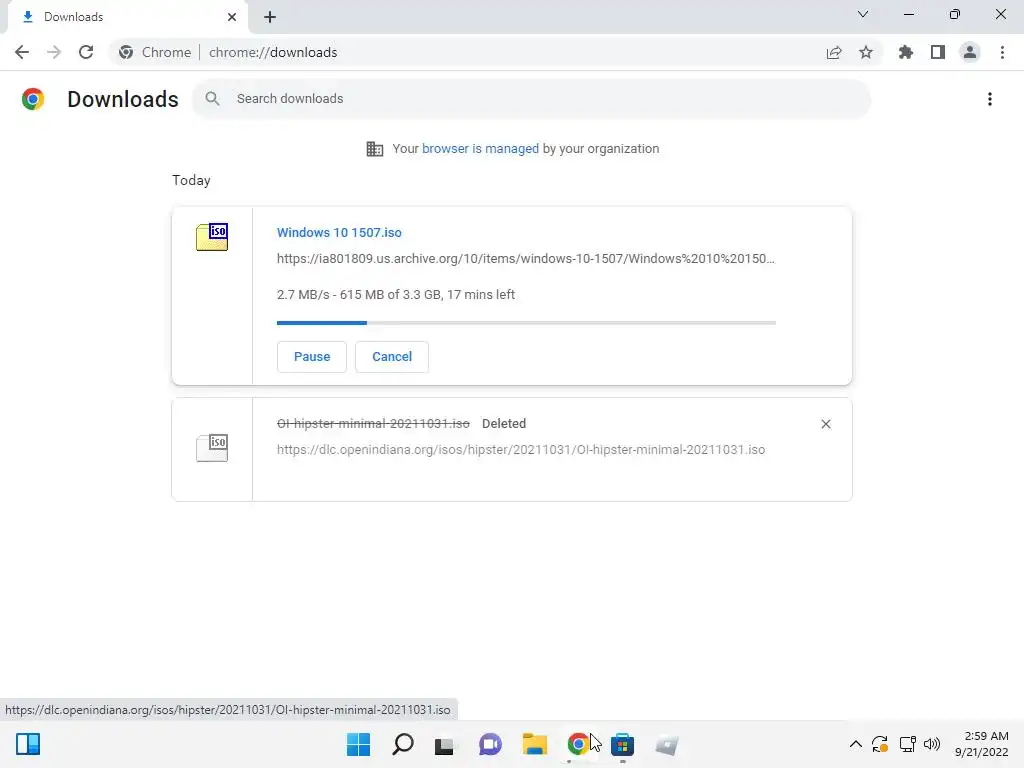Click the deleted OI-hipster ISO file icon

click(x=212, y=448)
